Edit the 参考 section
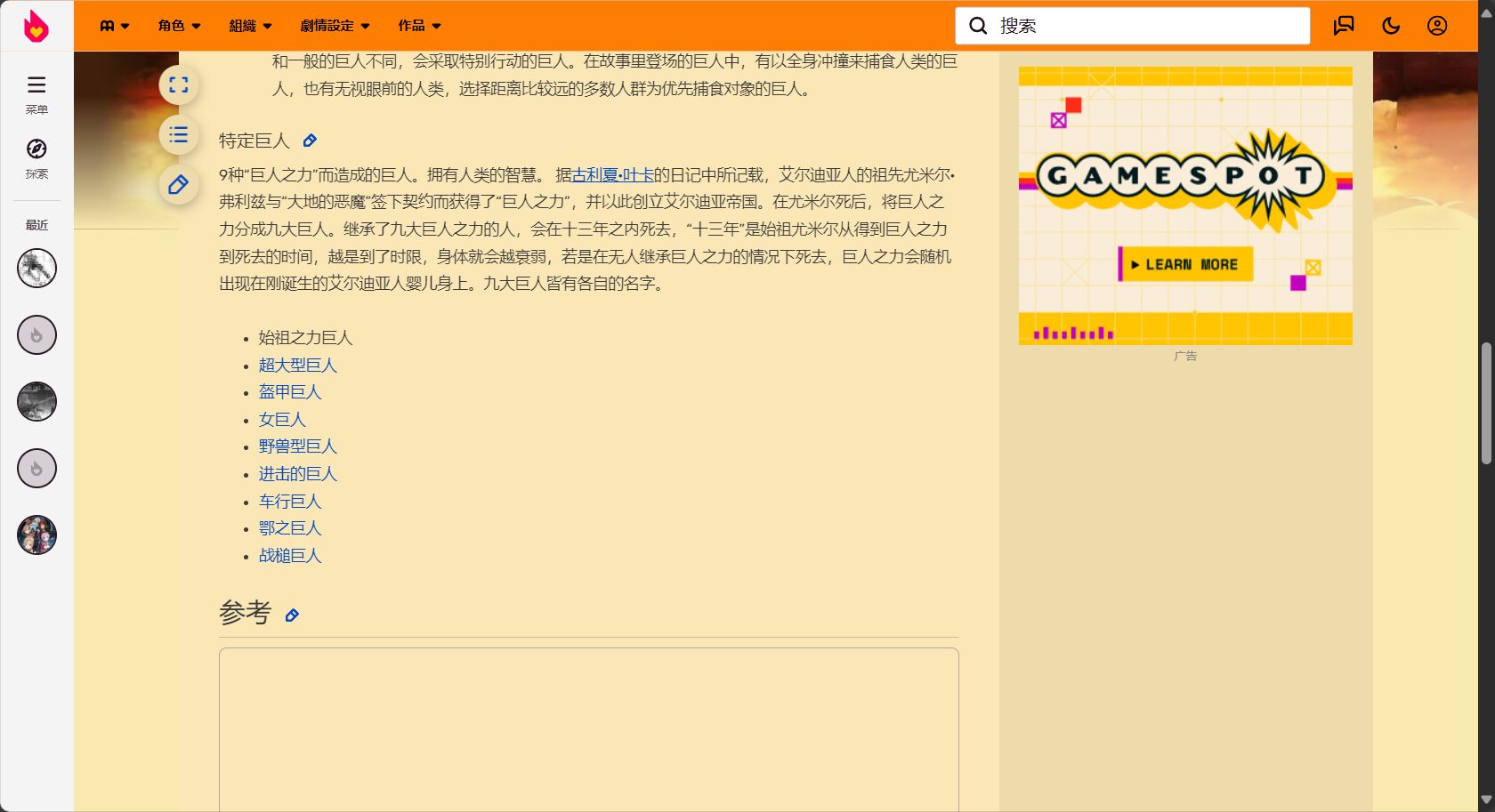 292,615
